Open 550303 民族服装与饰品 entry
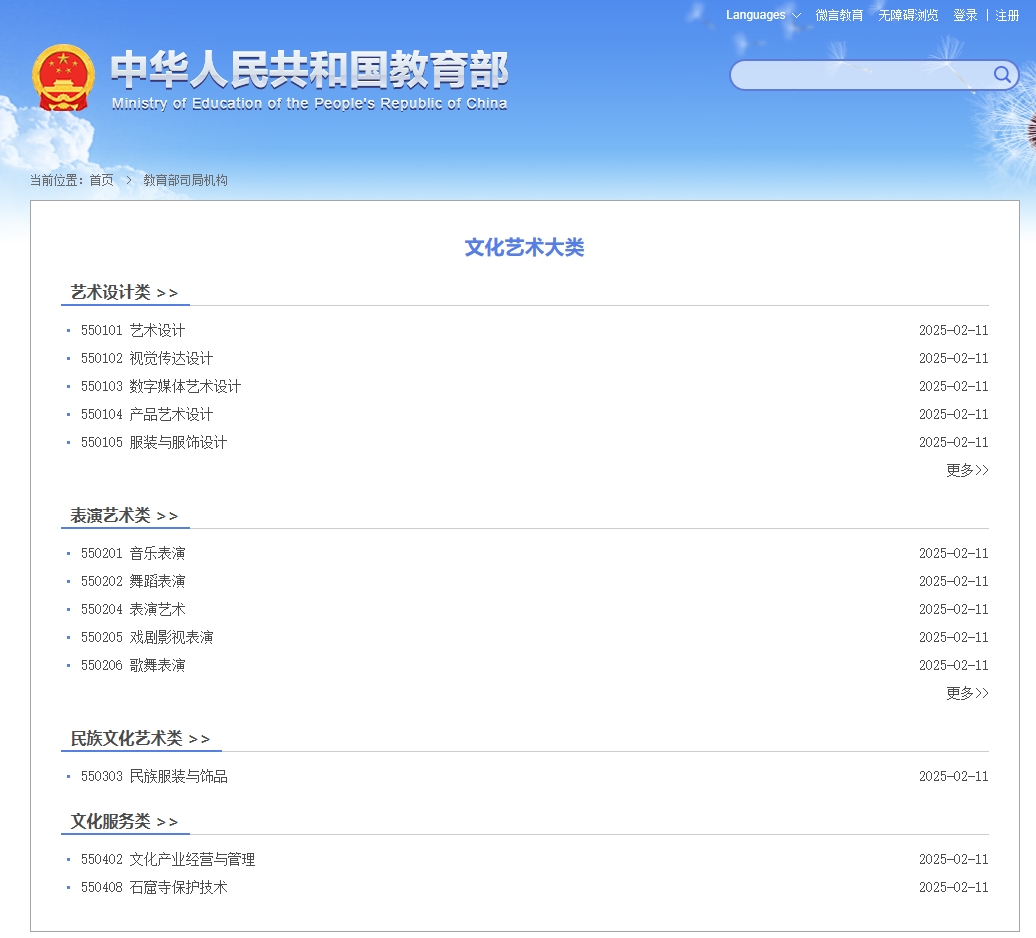The image size is (1036, 938). 154,776
